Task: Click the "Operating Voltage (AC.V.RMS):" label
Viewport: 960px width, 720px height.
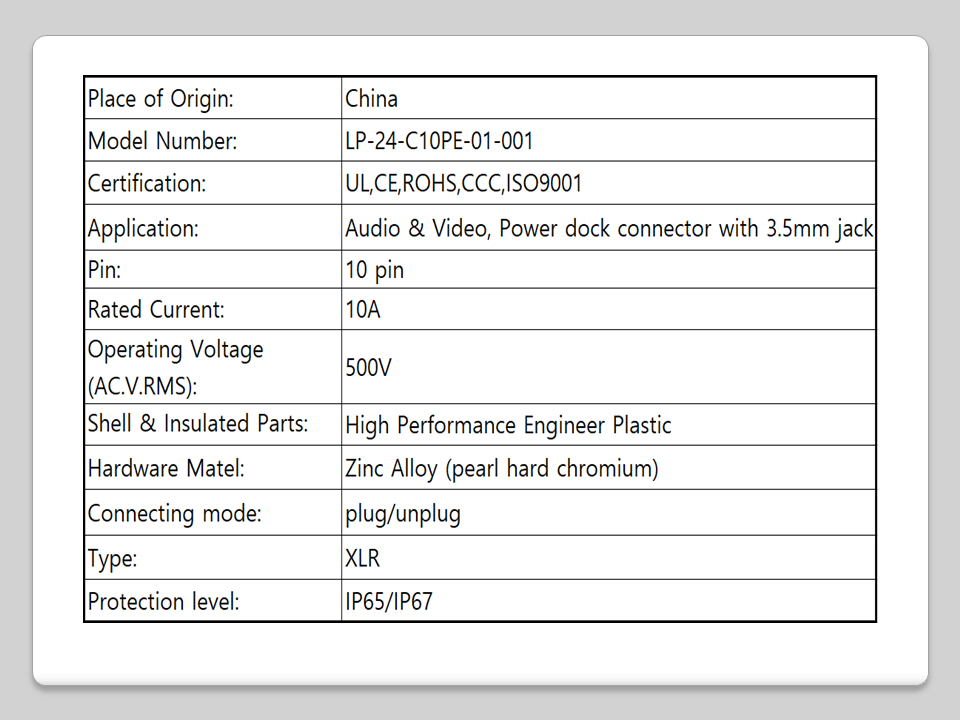Action: click(x=176, y=367)
